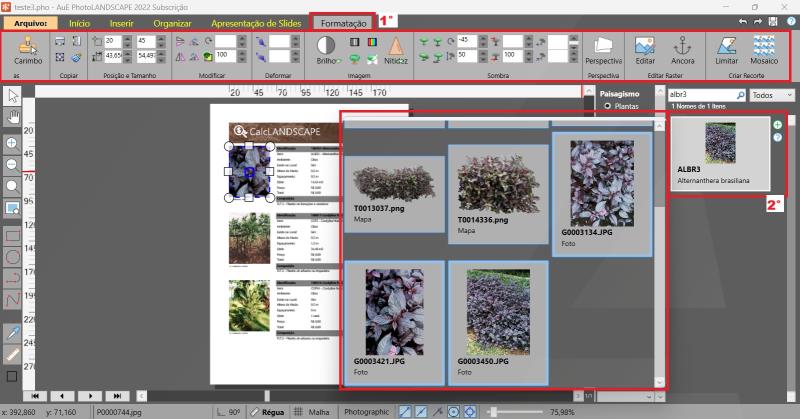800x419 pixels.
Task: Select the Formatação tab
Action: 343,23
